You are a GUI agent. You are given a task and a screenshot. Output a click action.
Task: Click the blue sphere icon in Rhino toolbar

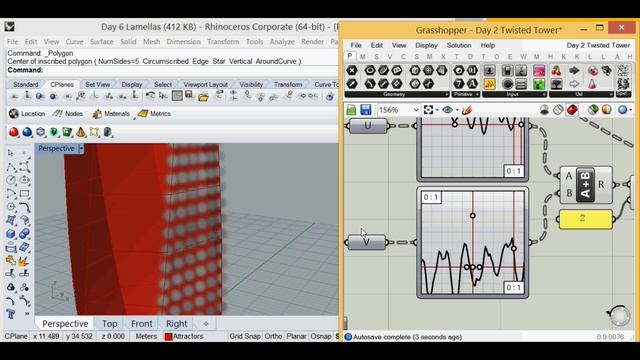point(27,132)
